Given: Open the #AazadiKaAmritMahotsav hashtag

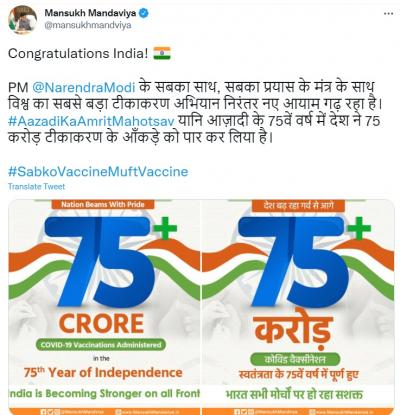Looking at the screenshot, I should (x=91, y=121).
